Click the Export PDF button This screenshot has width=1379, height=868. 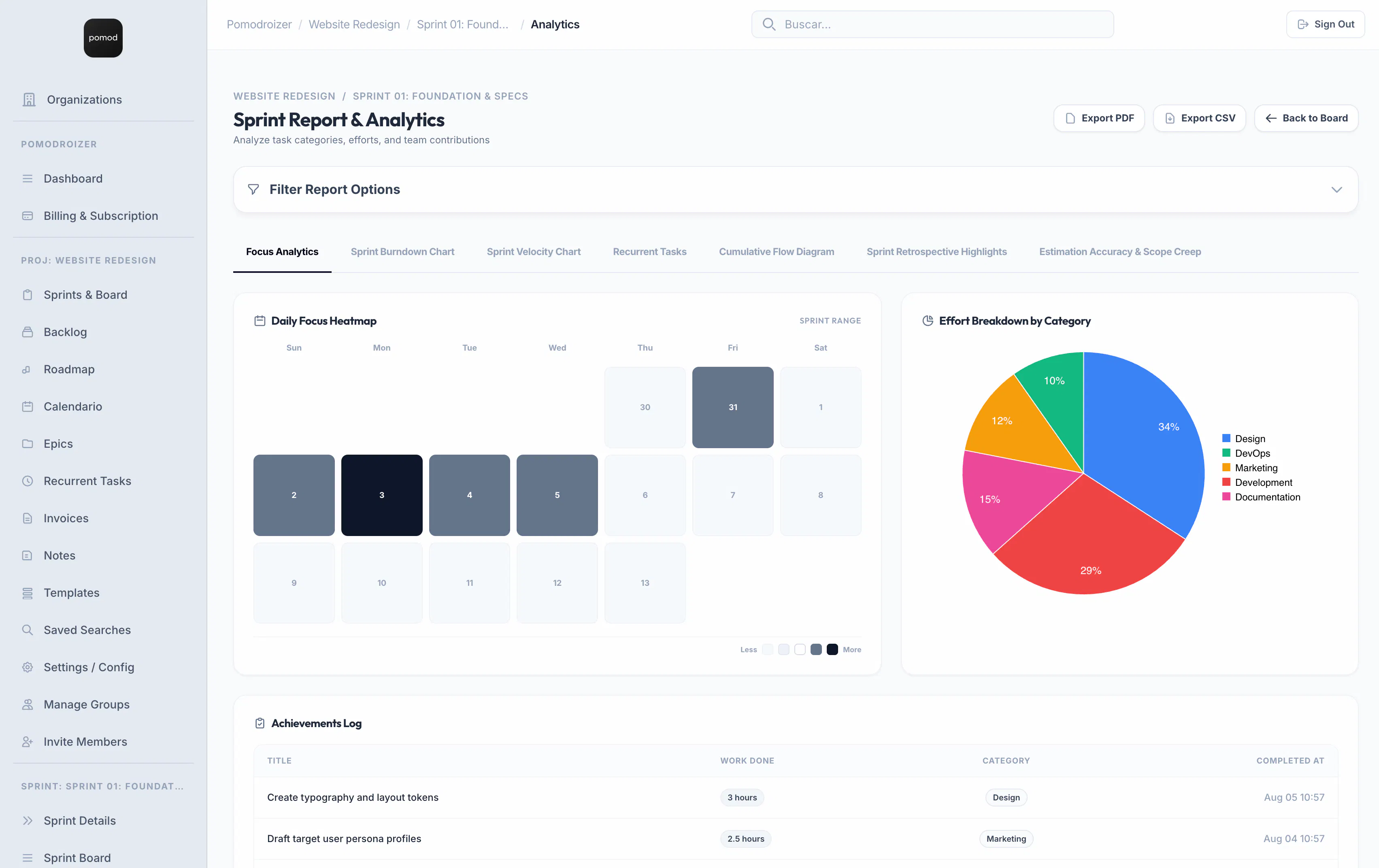click(x=1099, y=118)
